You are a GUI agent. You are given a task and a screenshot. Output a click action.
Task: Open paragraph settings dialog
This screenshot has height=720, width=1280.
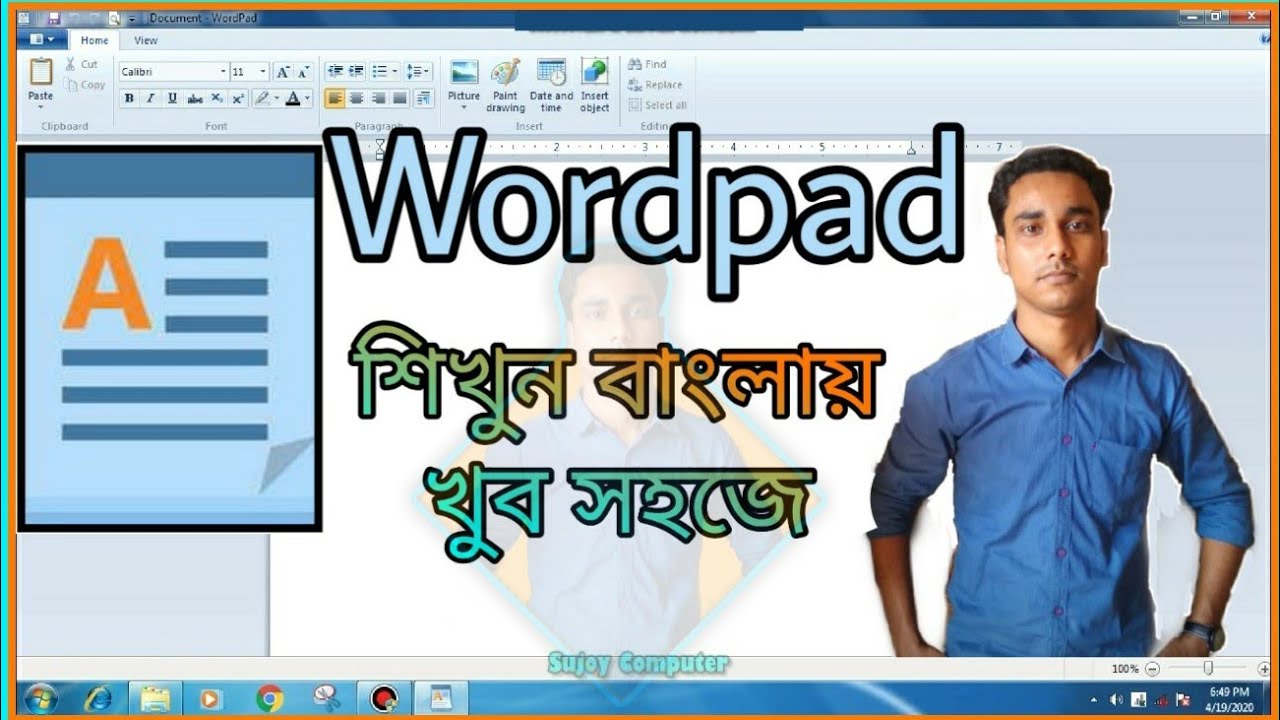[x=423, y=98]
